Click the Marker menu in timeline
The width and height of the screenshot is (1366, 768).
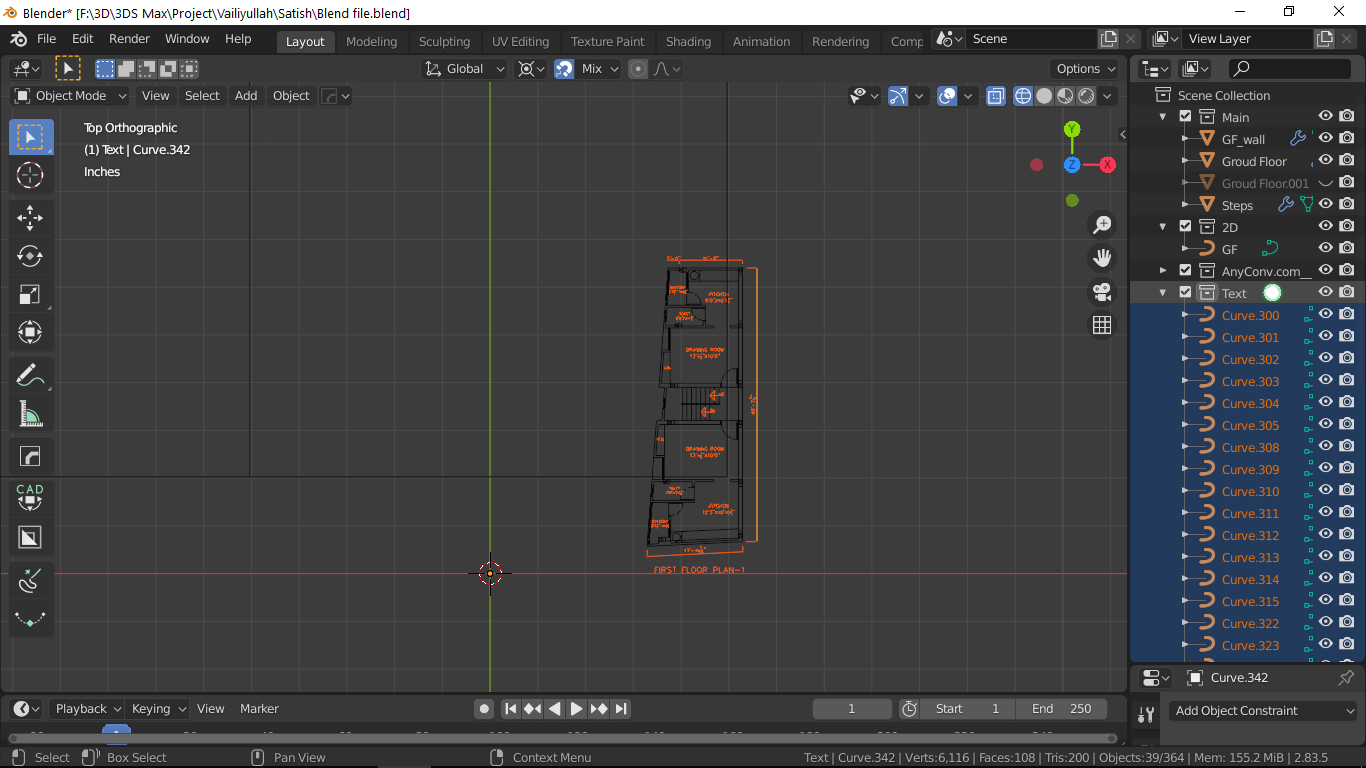click(x=259, y=709)
